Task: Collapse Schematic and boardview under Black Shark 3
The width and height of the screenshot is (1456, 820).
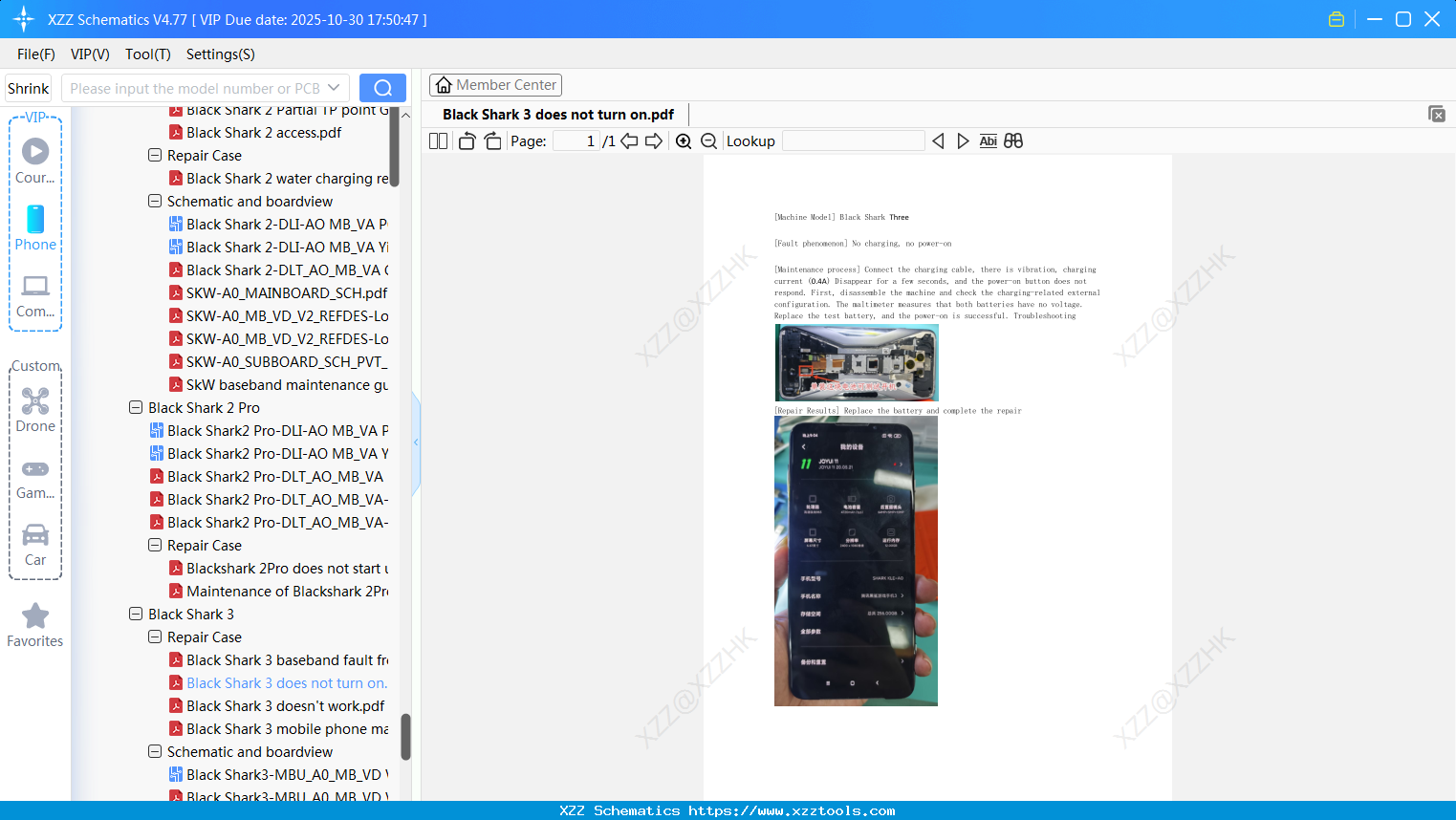Action: [155, 751]
